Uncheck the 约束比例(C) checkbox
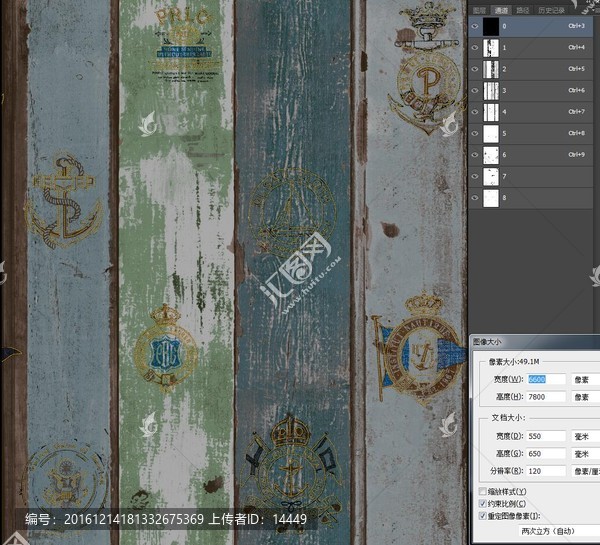 click(483, 503)
